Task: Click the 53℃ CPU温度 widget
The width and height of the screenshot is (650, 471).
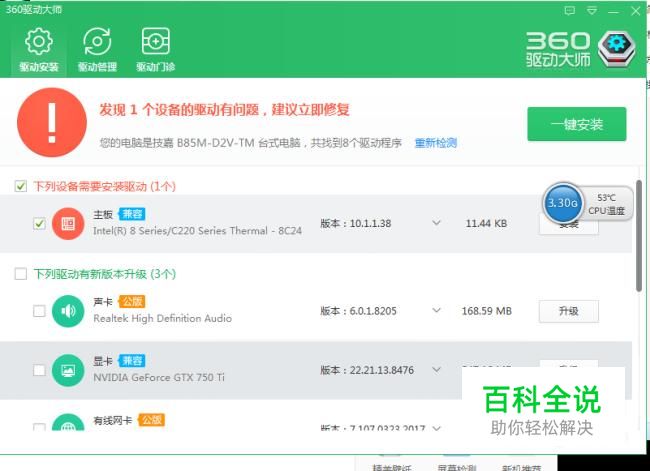Action: click(607, 204)
